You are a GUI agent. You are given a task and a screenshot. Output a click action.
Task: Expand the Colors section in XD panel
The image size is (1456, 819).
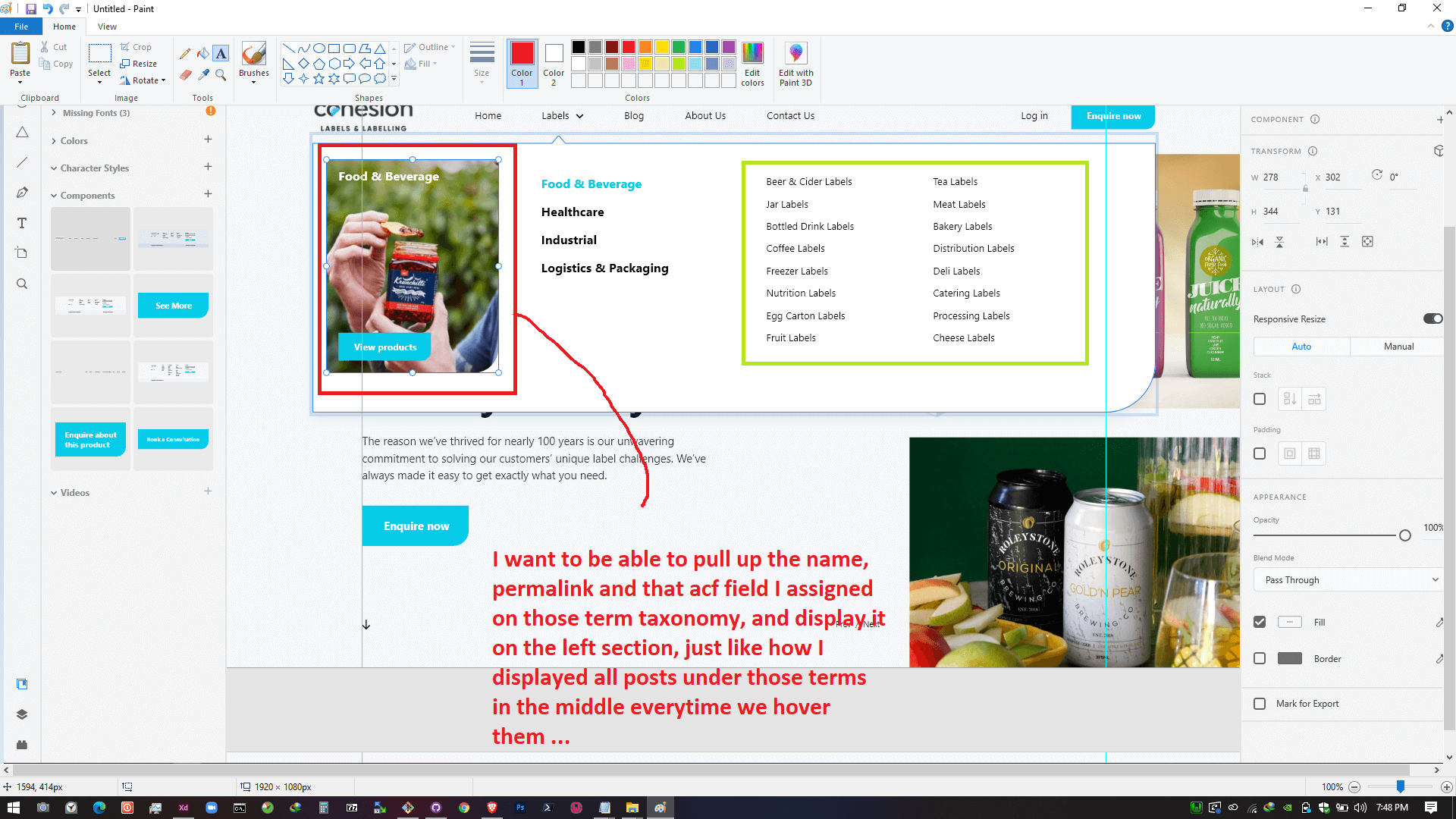[x=54, y=141]
